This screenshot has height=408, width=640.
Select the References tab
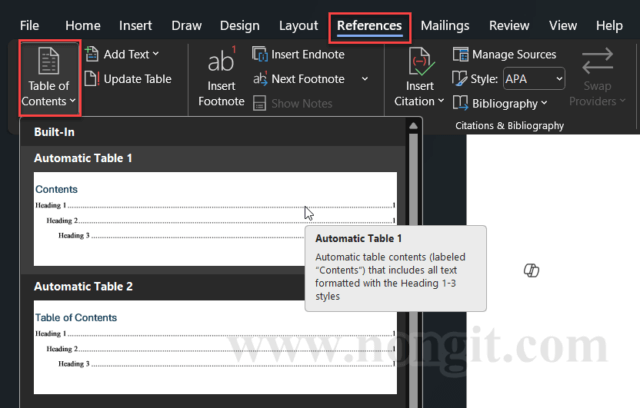tap(369, 27)
